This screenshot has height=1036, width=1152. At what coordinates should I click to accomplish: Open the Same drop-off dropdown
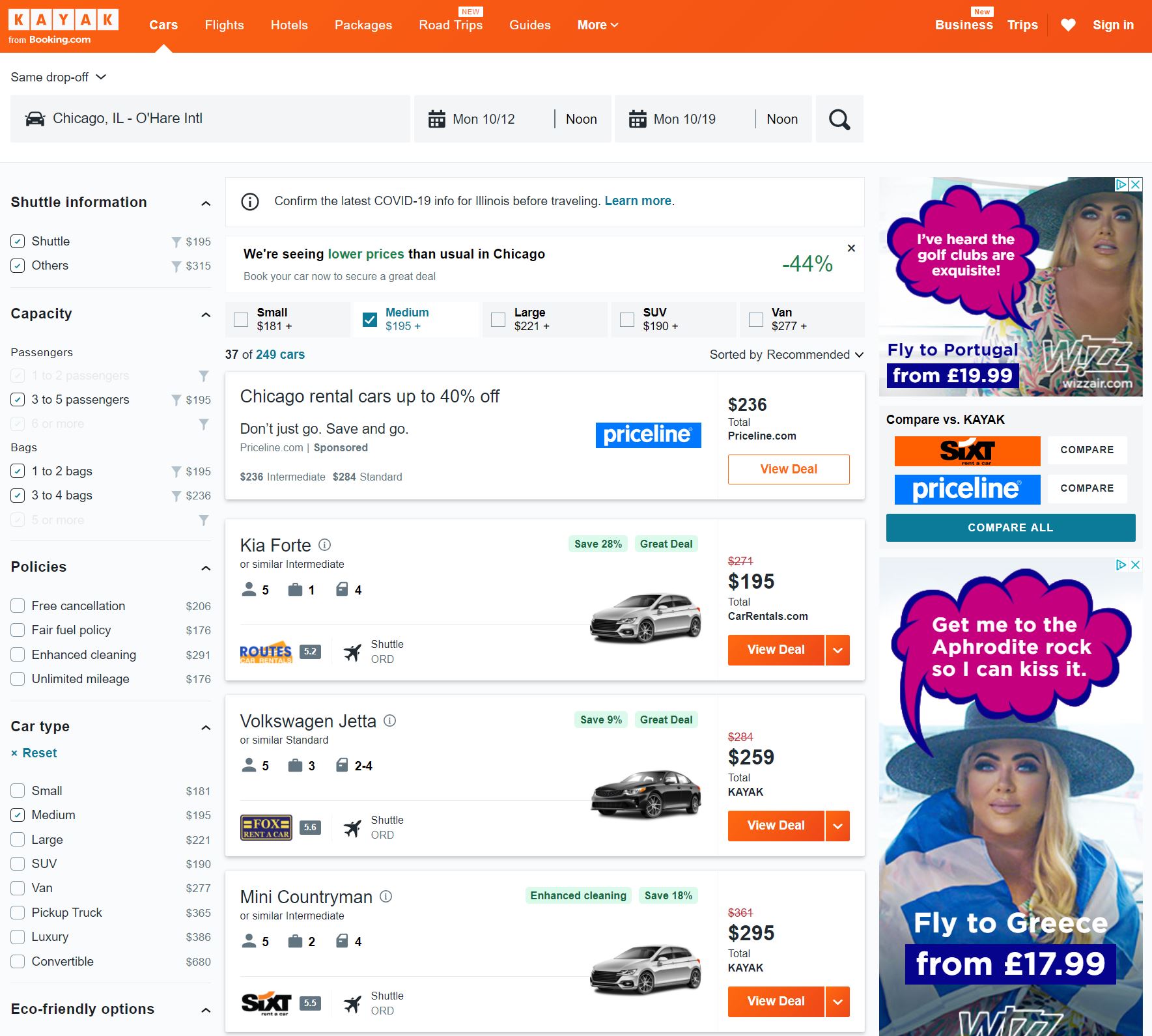[58, 77]
